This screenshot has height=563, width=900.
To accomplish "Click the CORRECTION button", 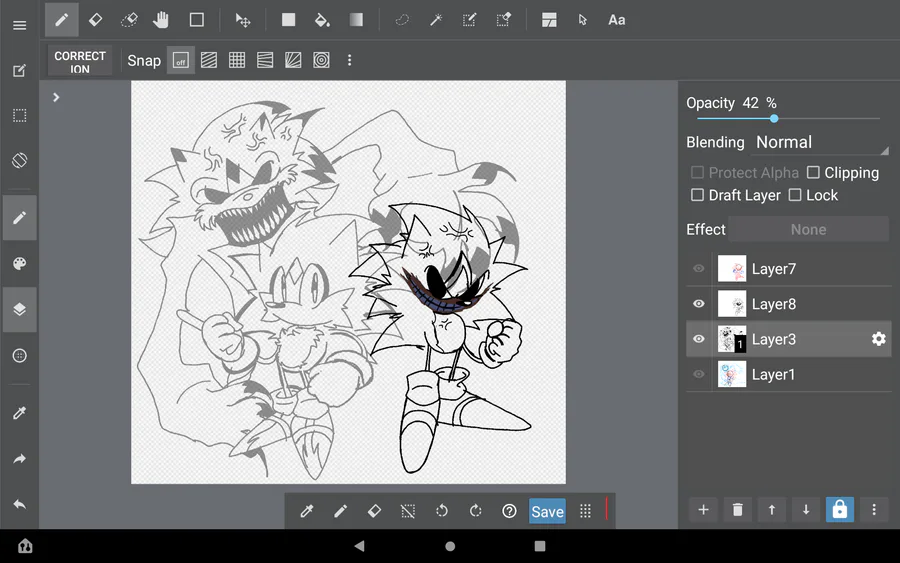I will (80, 61).
